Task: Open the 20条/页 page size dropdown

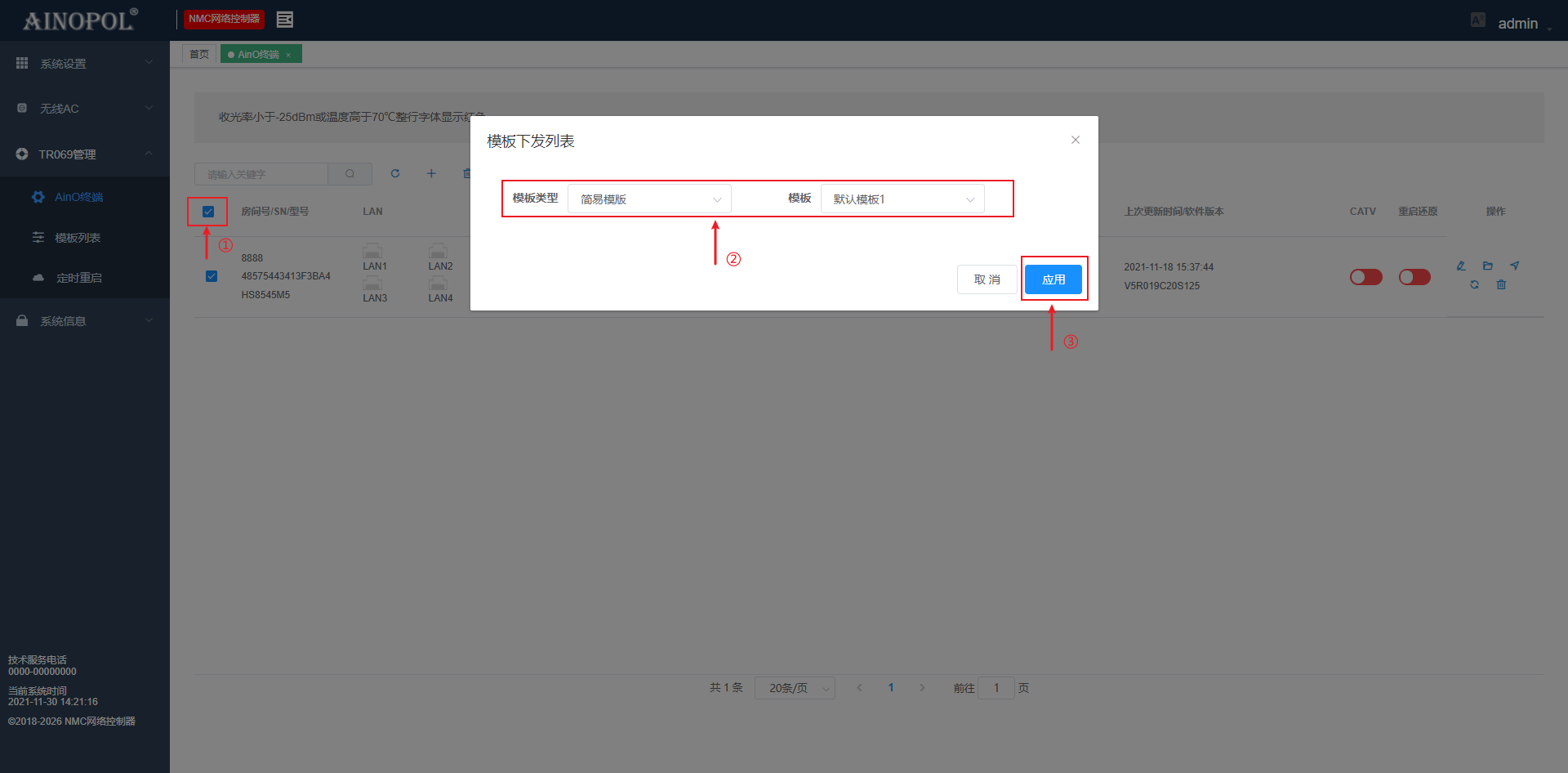Action: 795,688
